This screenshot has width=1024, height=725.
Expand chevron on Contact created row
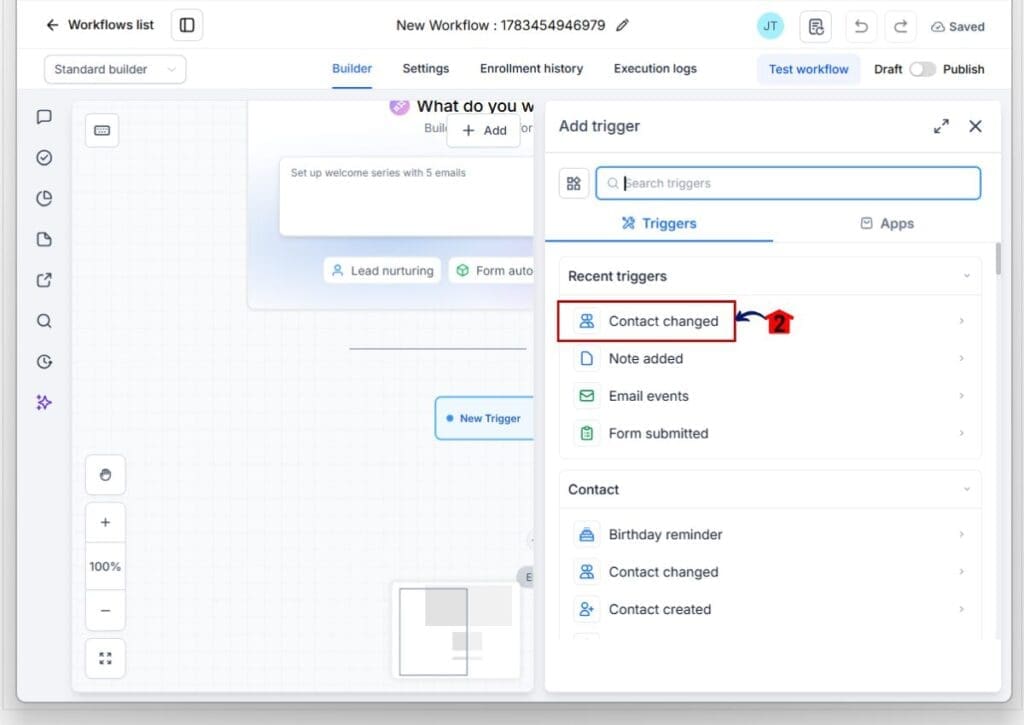pos(961,609)
